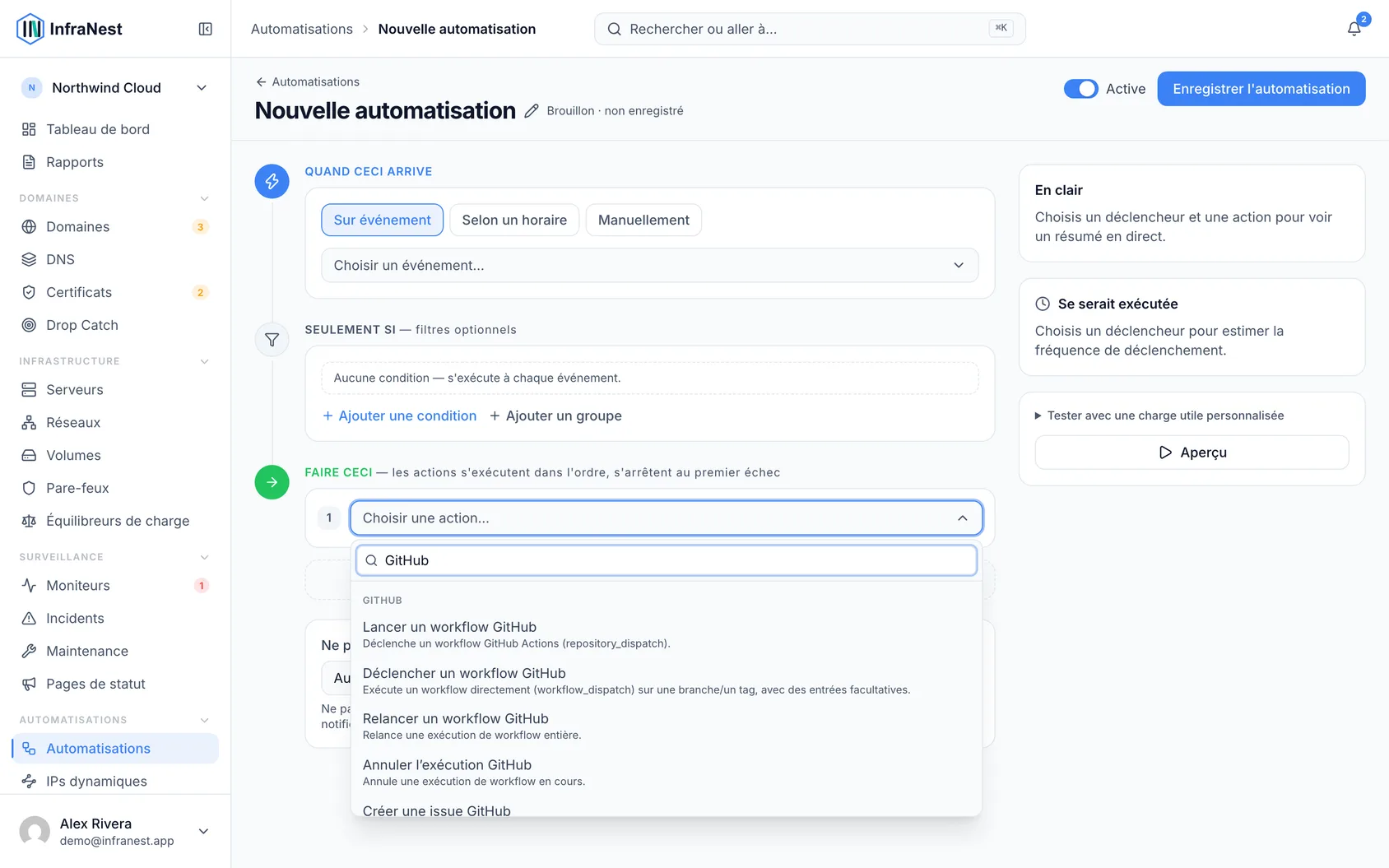1389x868 pixels.
Task: Go back via the Automatisations arrow link
Action: (308, 81)
